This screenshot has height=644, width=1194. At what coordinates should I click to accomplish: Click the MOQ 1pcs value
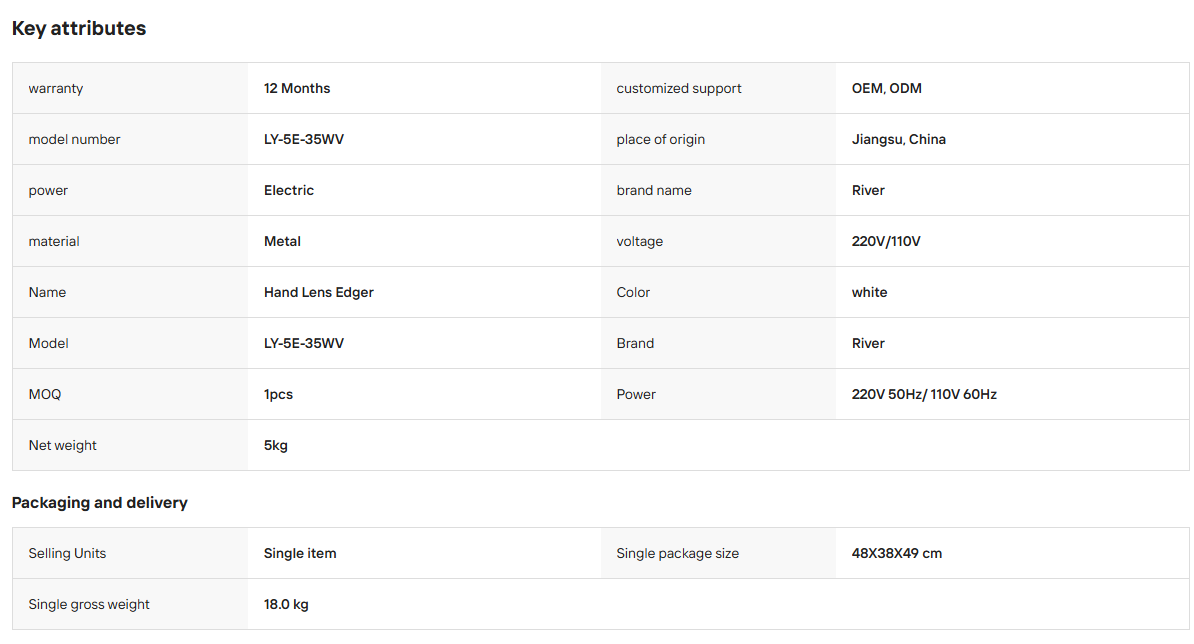pos(278,394)
